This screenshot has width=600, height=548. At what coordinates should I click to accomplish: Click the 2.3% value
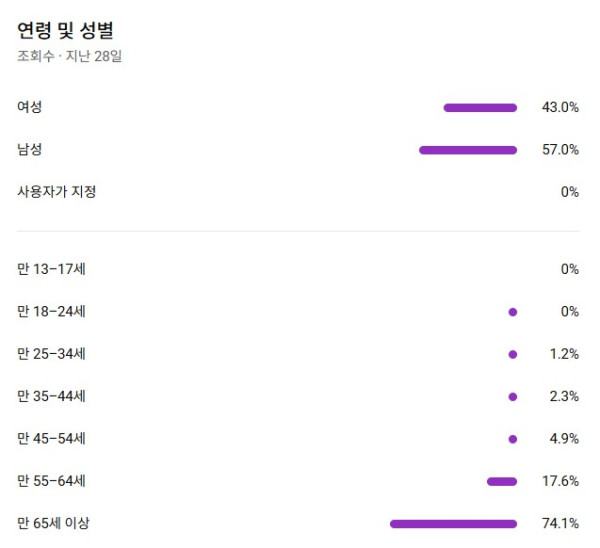(x=564, y=397)
